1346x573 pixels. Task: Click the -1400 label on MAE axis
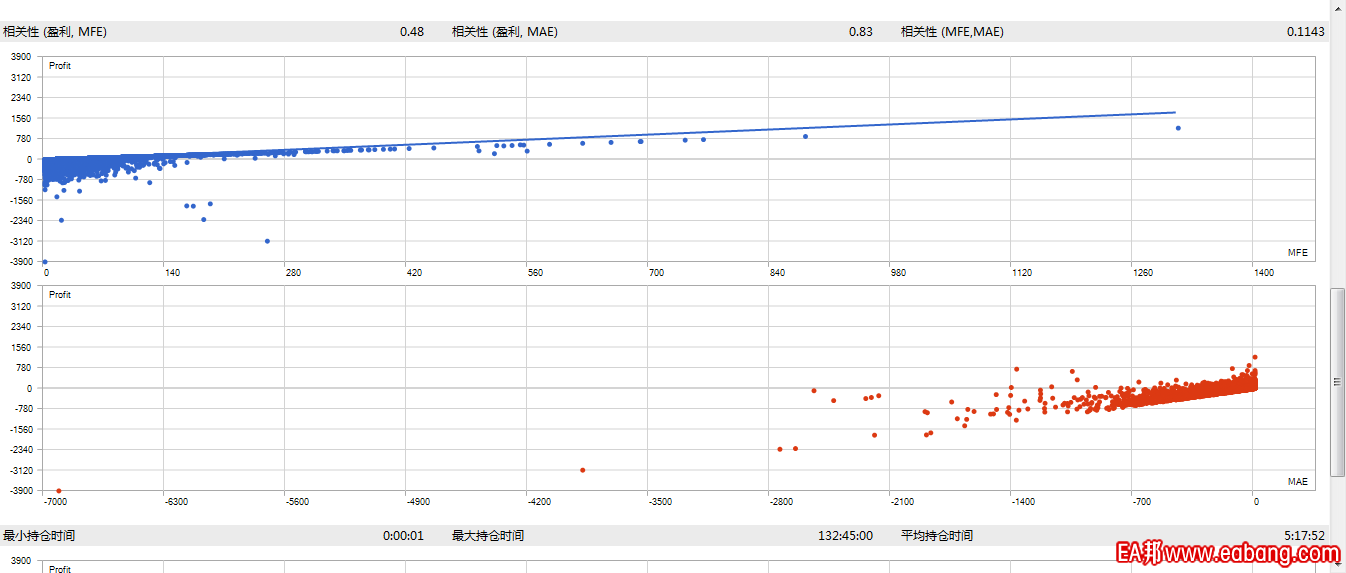pos(1022,502)
